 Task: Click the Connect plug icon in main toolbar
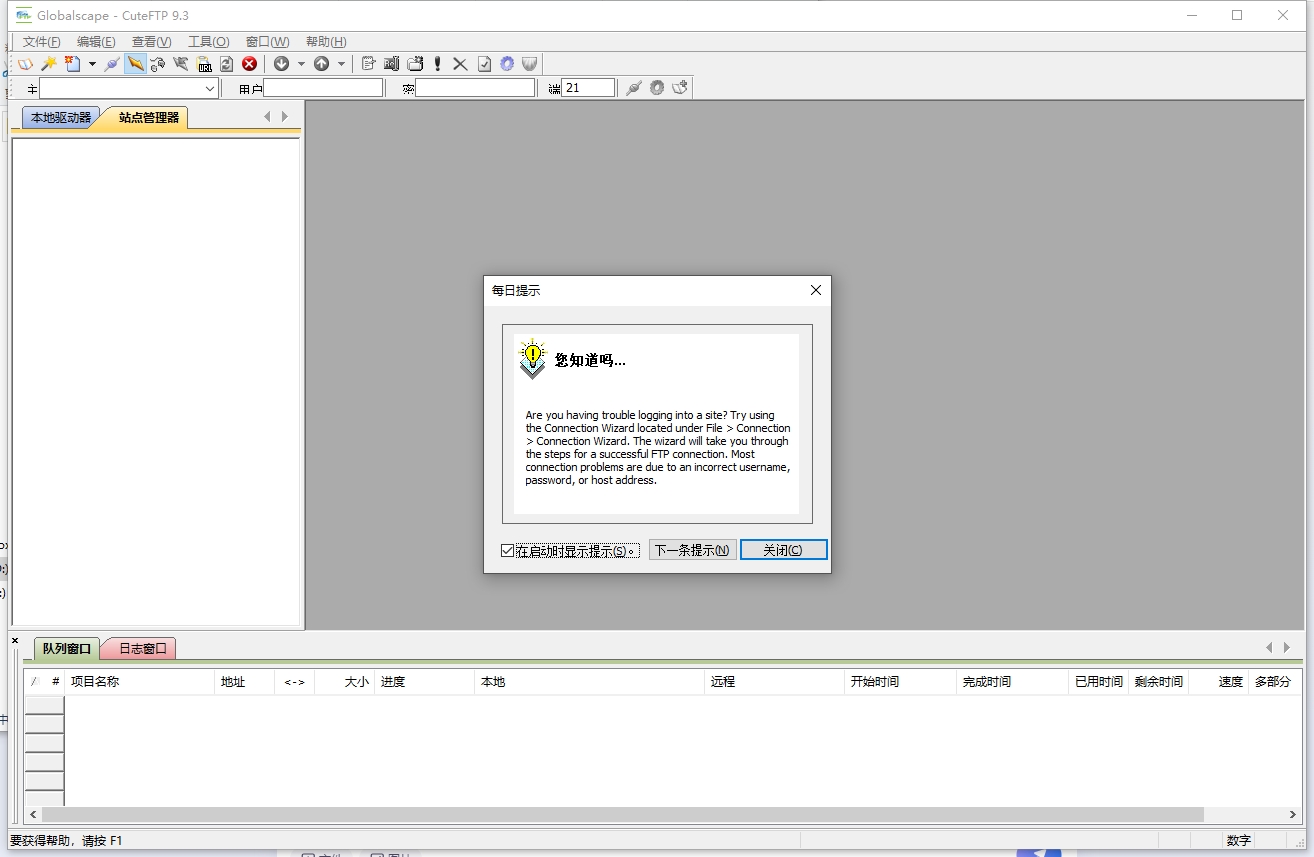click(112, 64)
